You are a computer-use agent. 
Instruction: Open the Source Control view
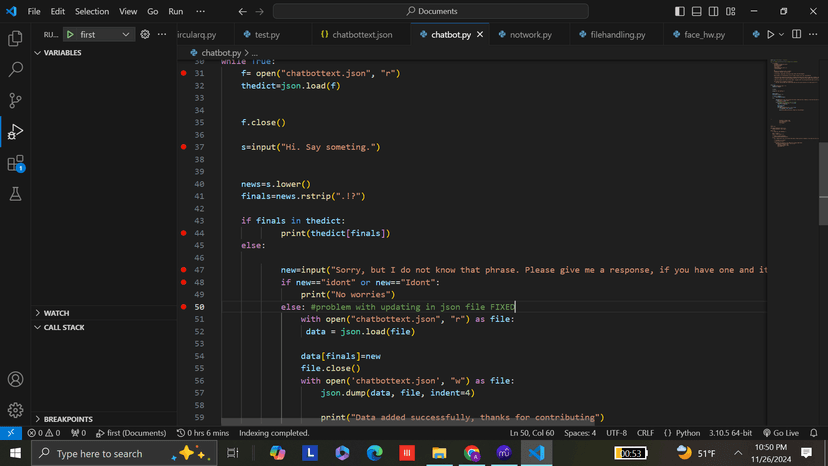[15, 101]
